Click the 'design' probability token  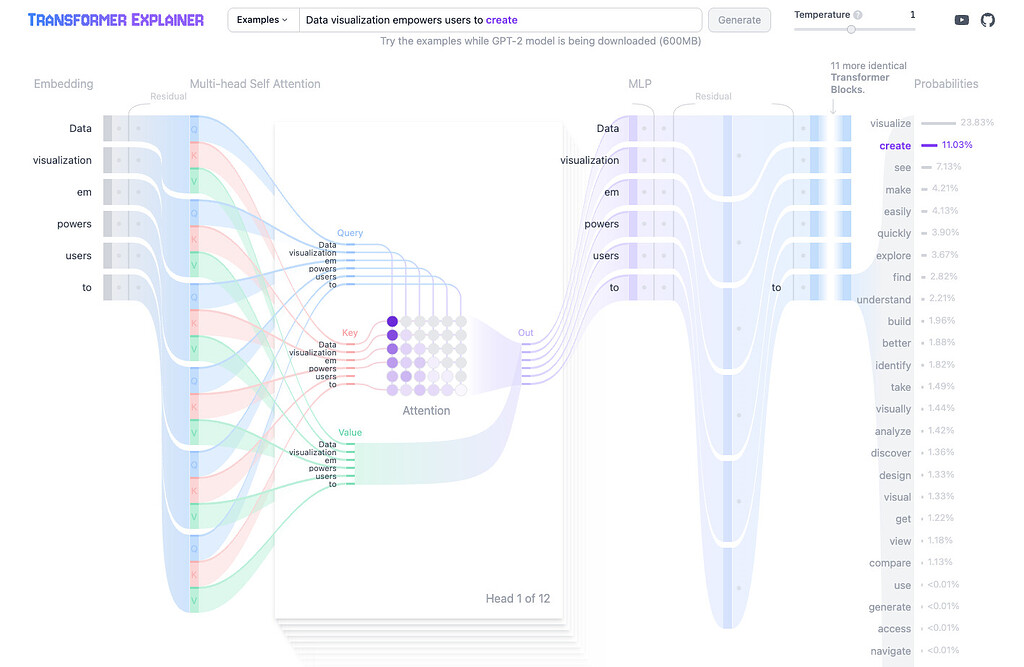point(895,475)
